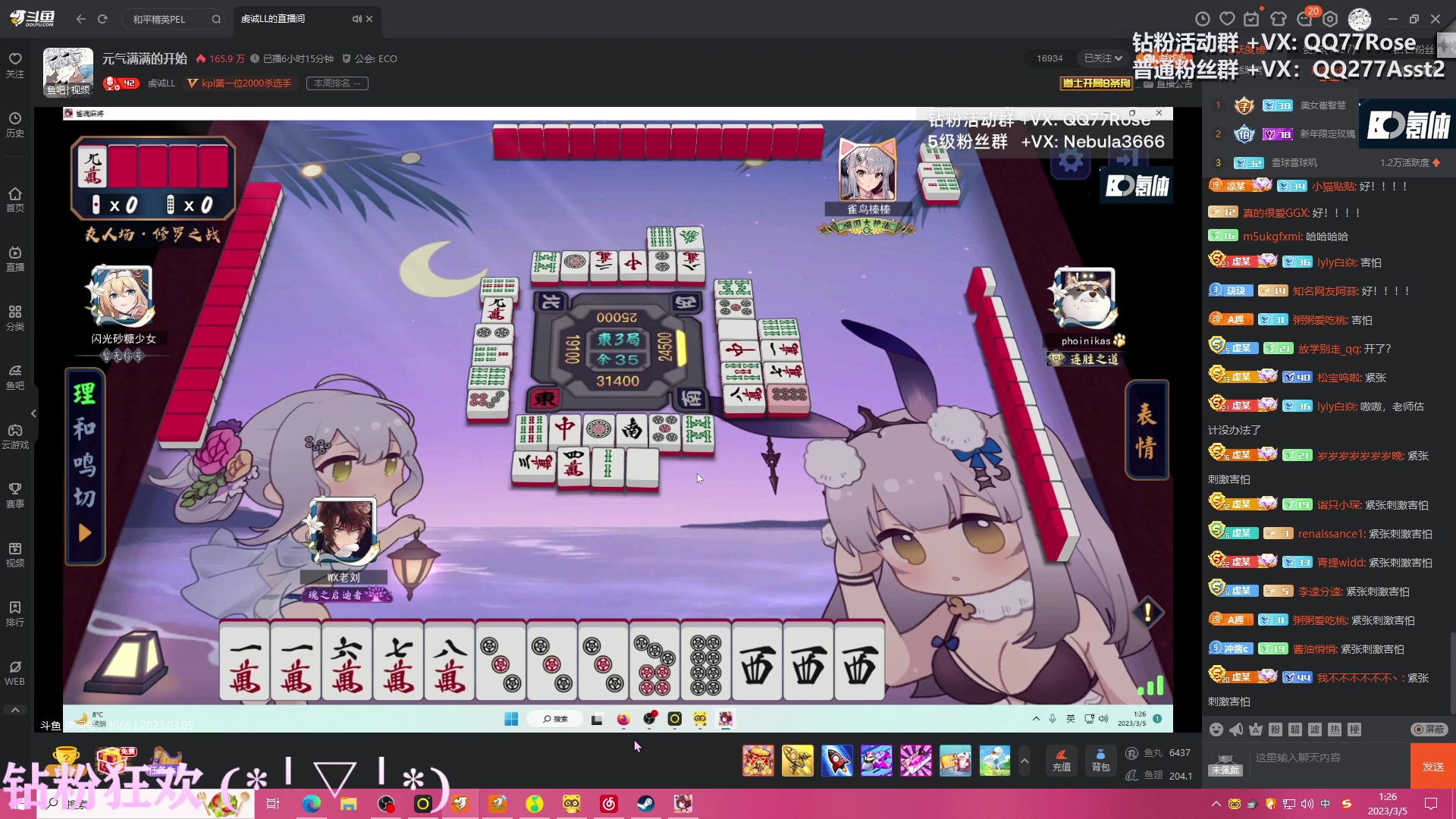The image size is (1456, 819).
Task: Open the 本周排名 ranking box
Action: [337, 83]
